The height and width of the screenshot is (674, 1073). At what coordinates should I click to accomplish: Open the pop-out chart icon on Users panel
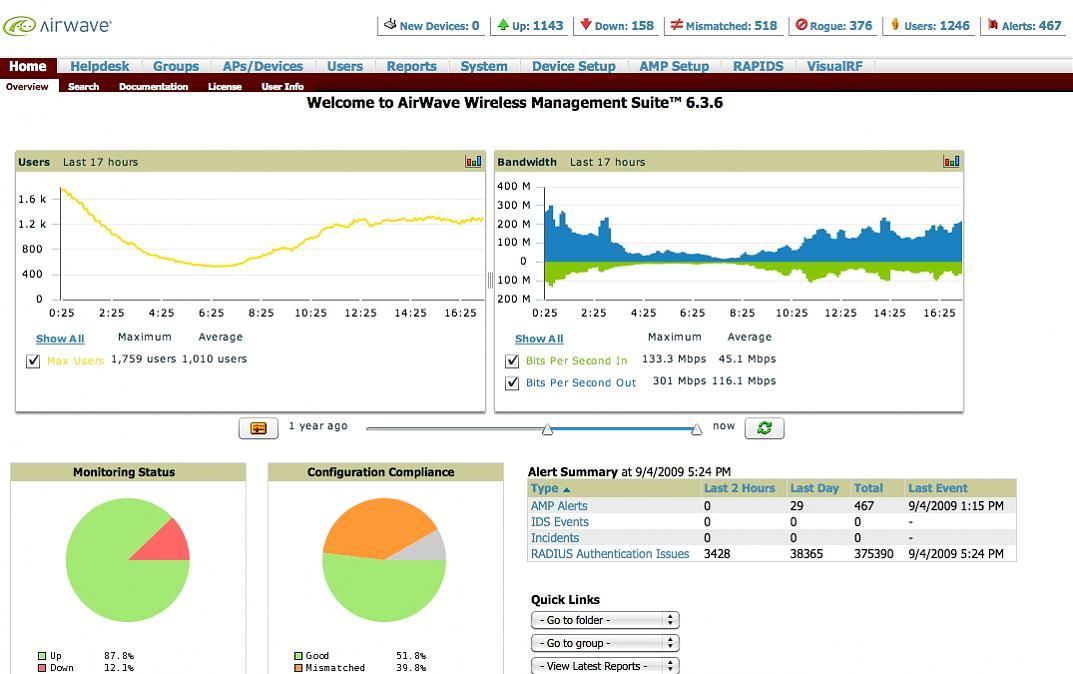471,161
